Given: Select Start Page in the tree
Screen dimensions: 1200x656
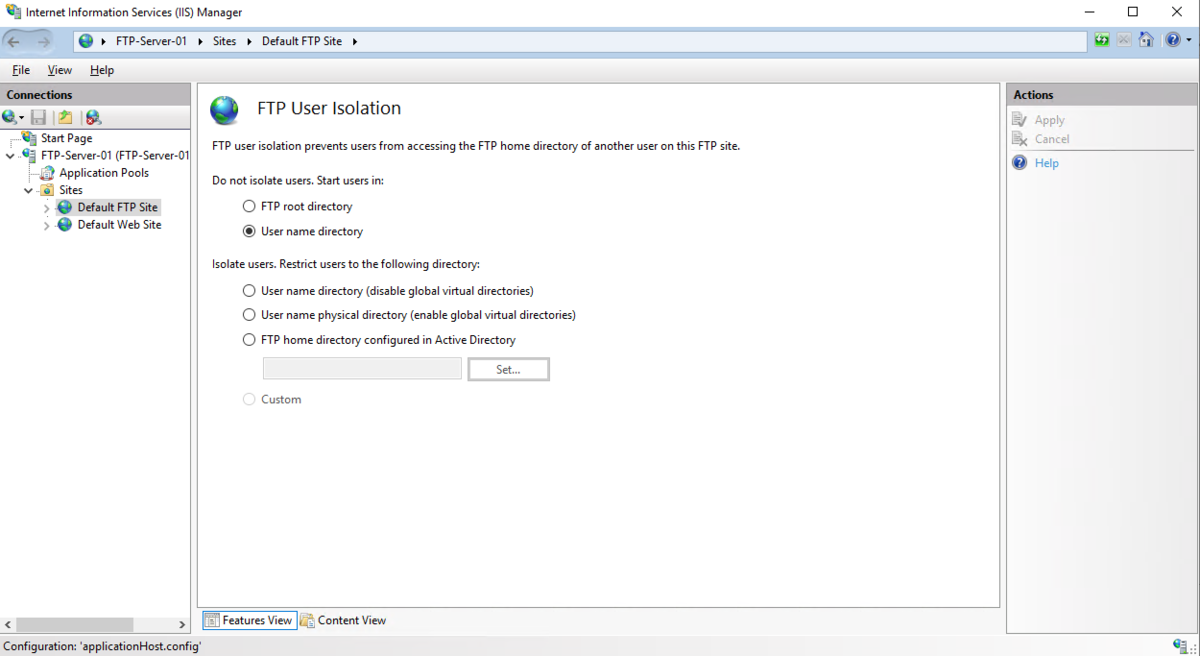Looking at the screenshot, I should pyautogui.click(x=66, y=138).
